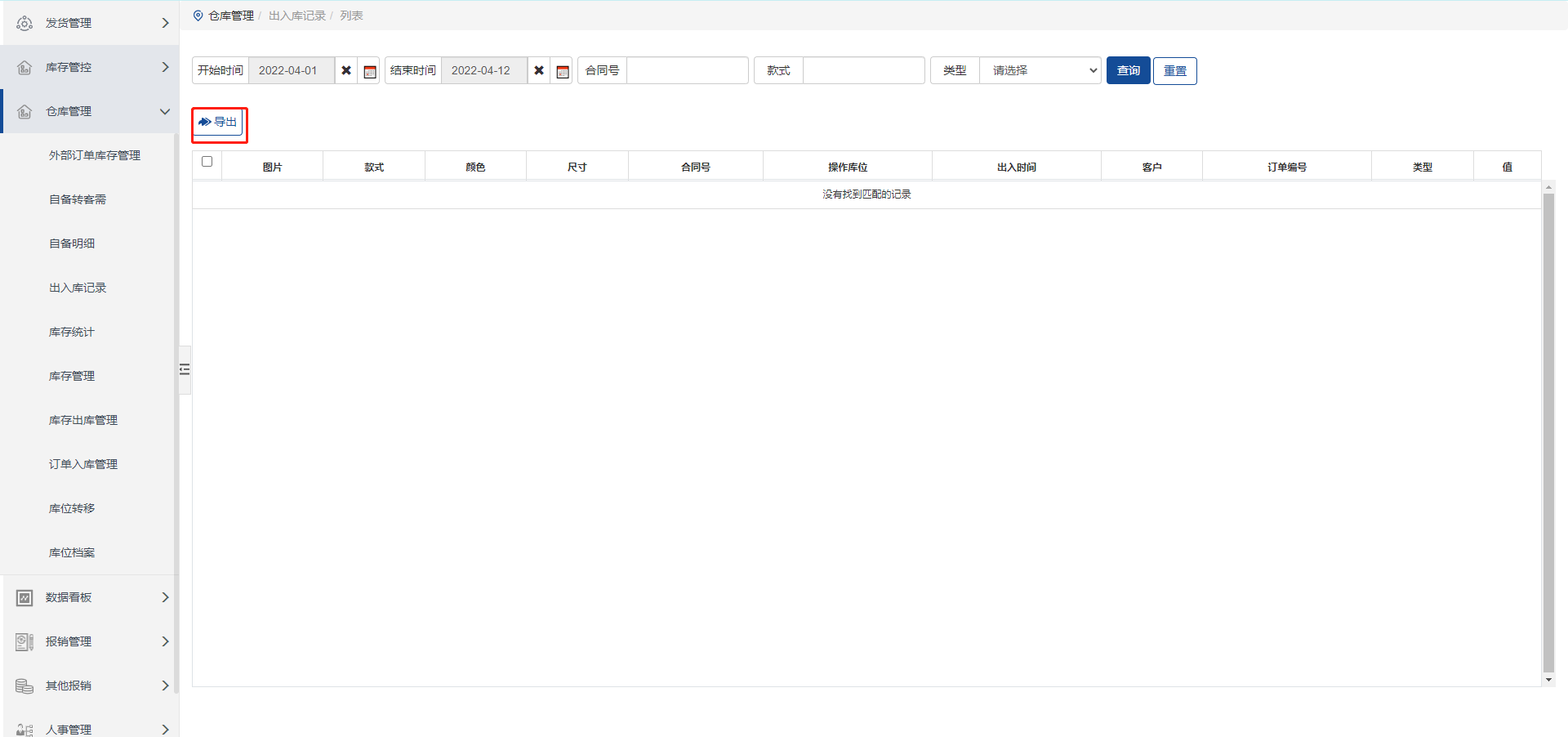Viewport: 1568px width, 737px height.
Task: Click the 查询 search button
Action: (1128, 70)
